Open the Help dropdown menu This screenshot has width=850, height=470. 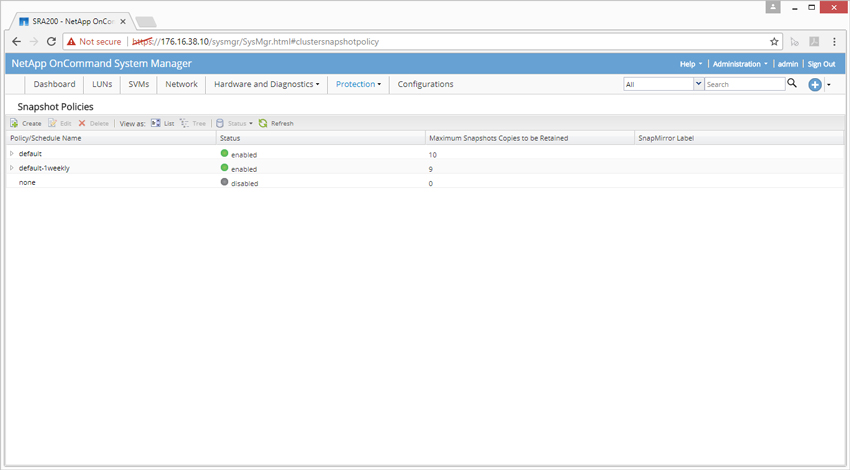(691, 64)
